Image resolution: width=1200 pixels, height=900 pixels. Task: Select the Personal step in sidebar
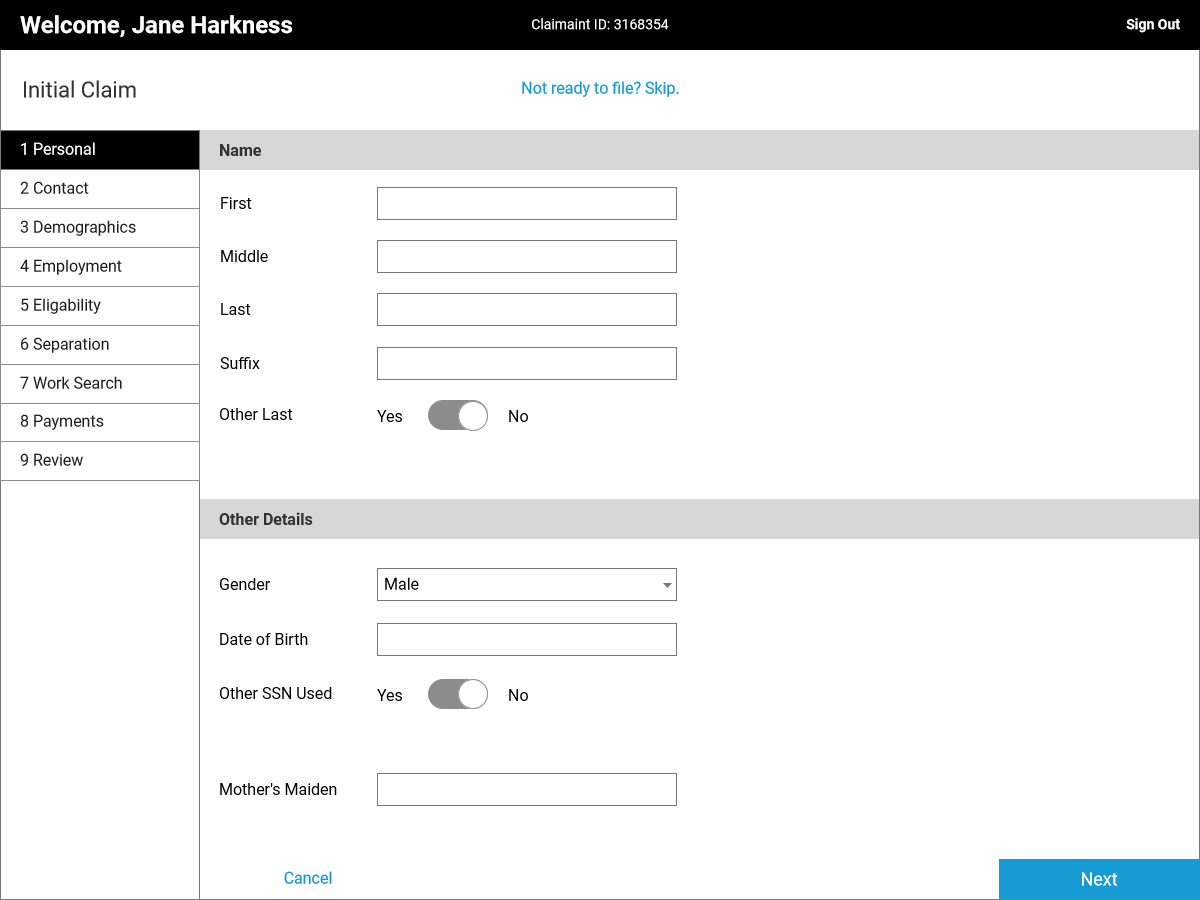(x=100, y=149)
